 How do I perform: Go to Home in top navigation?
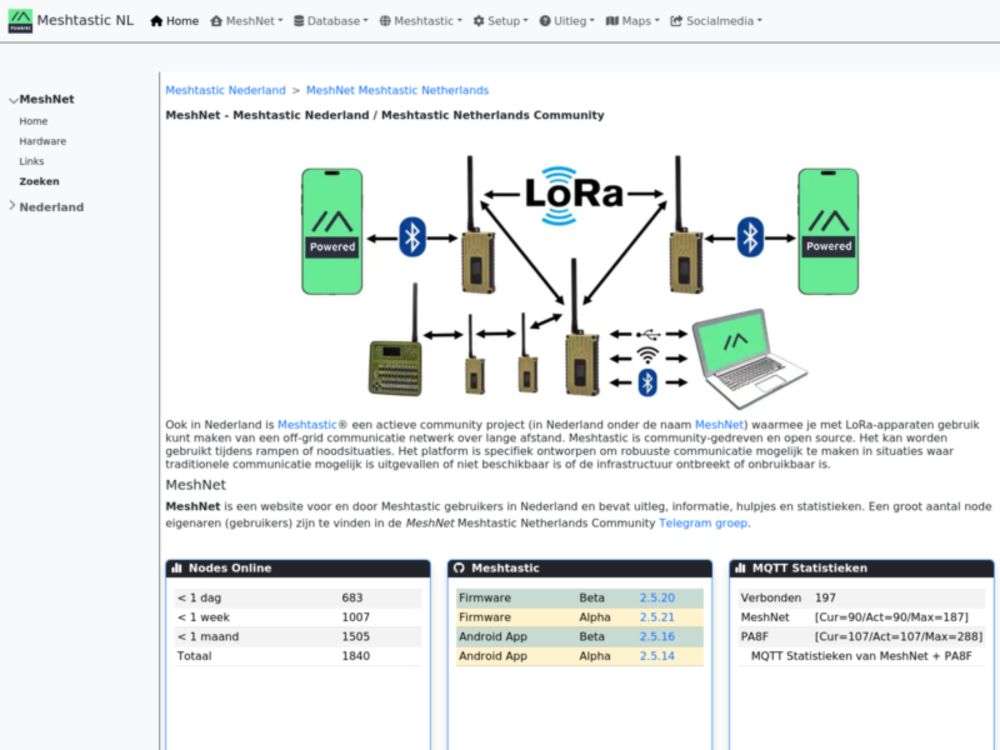point(175,21)
